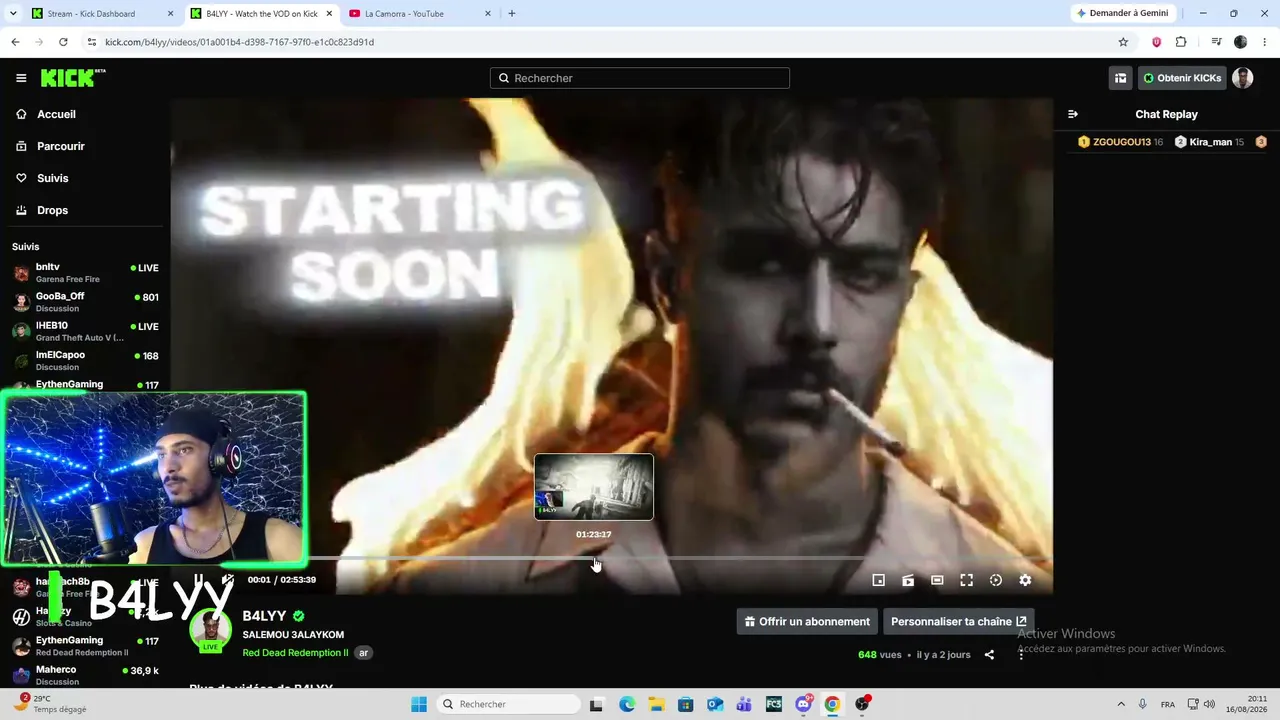The height and width of the screenshot is (720, 1280).
Task: Show hidden system tray icons
Action: (x=1120, y=704)
